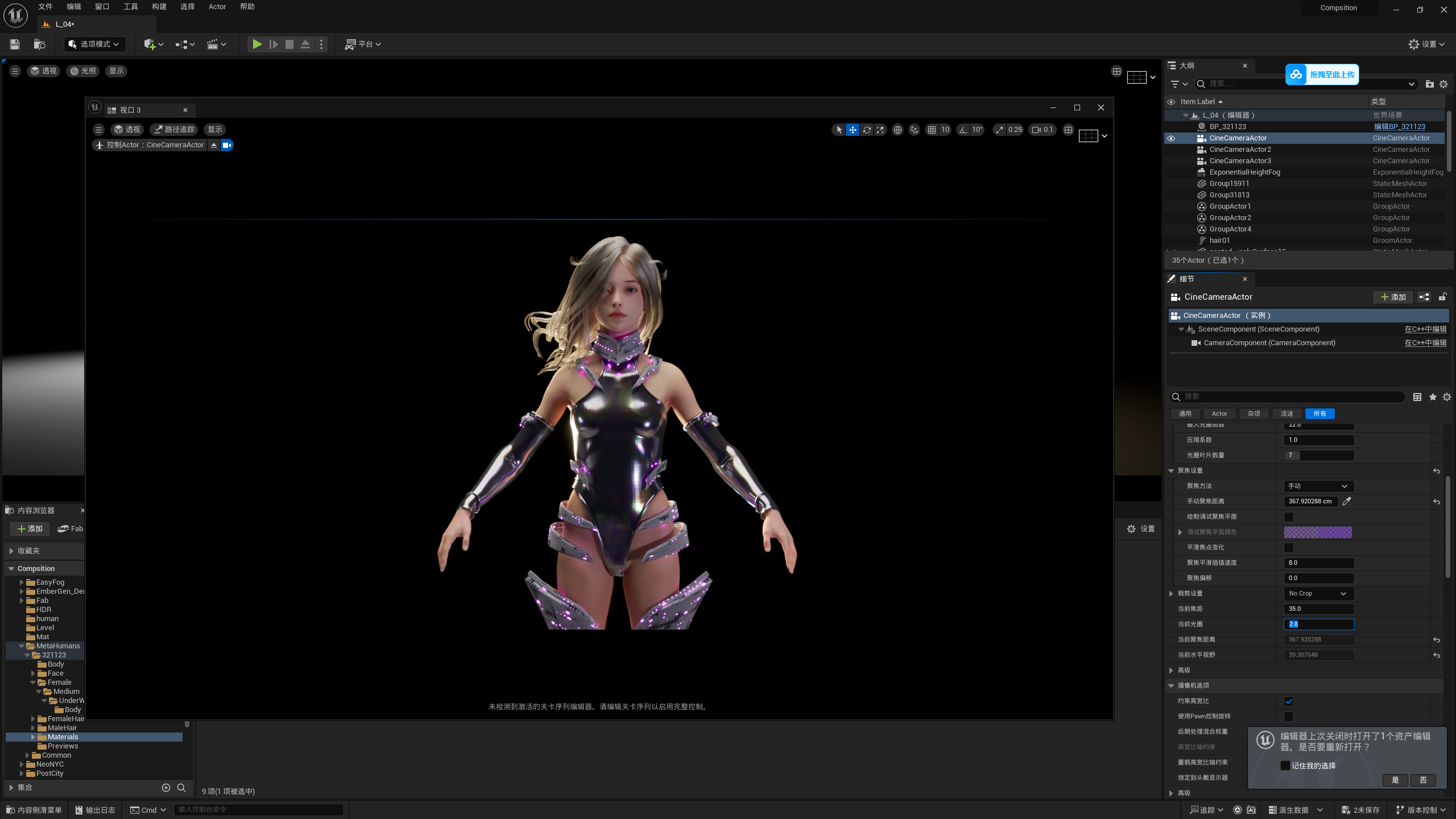Activate the scale tool in Viewport 3
Image resolution: width=1456 pixels, height=819 pixels.
pos(880,130)
